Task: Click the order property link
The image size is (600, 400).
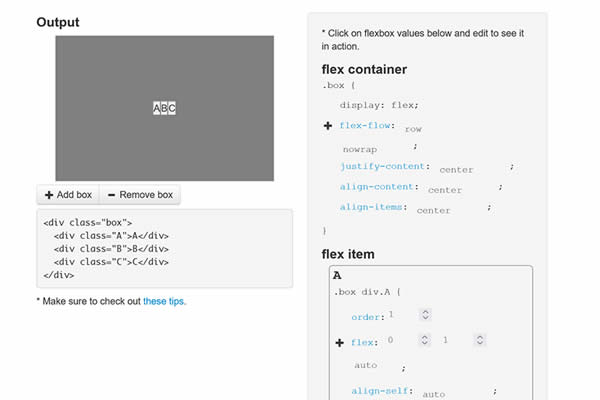Action: [365, 317]
